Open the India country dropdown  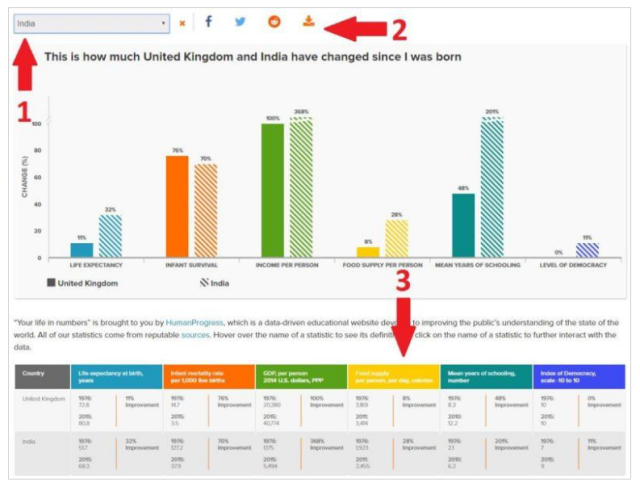tap(92, 23)
